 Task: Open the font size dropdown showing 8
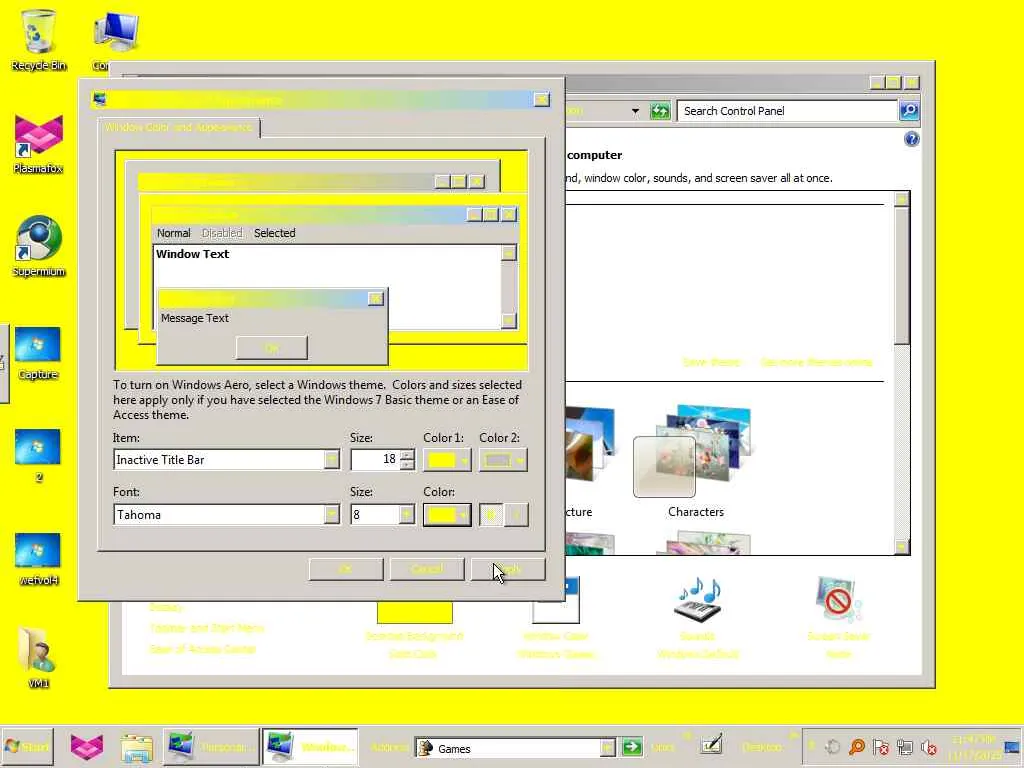click(406, 515)
